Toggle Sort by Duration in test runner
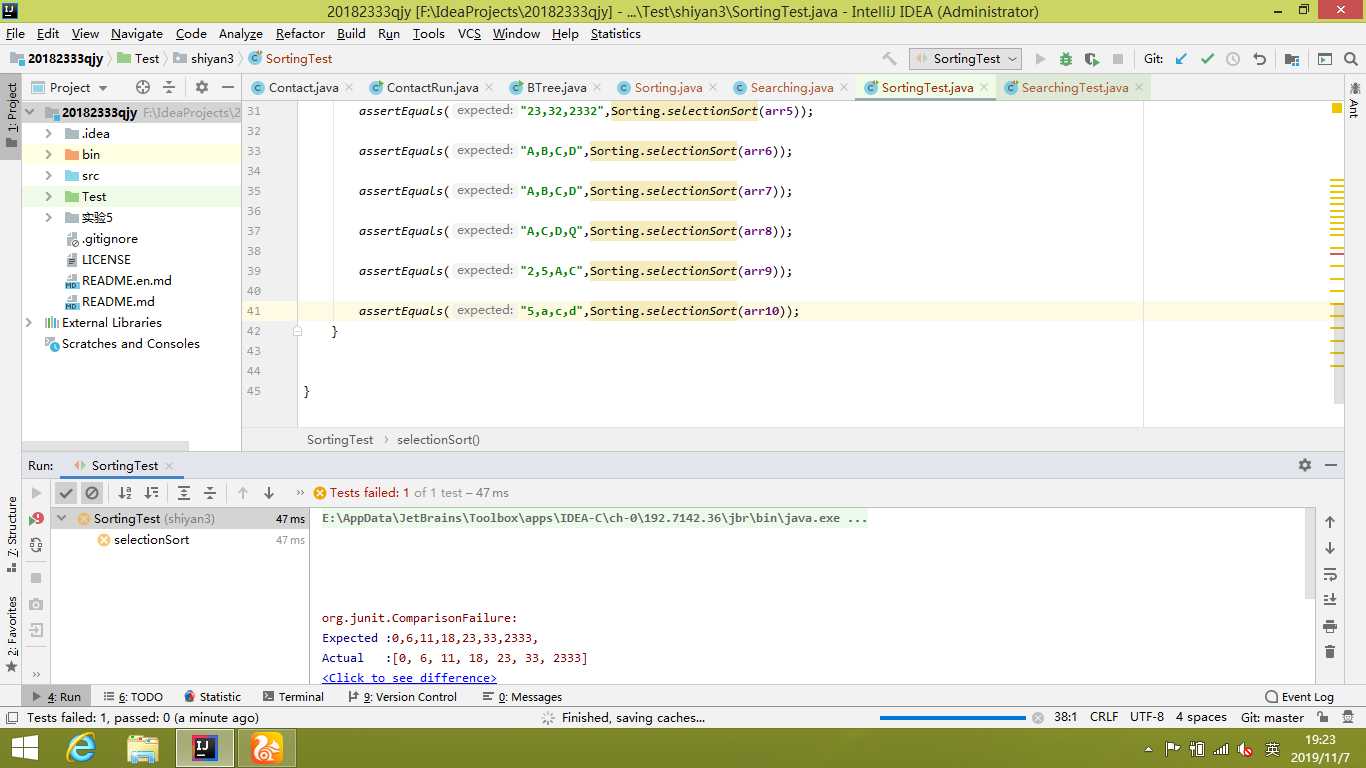Viewport: 1366px width, 768px height. point(151,492)
